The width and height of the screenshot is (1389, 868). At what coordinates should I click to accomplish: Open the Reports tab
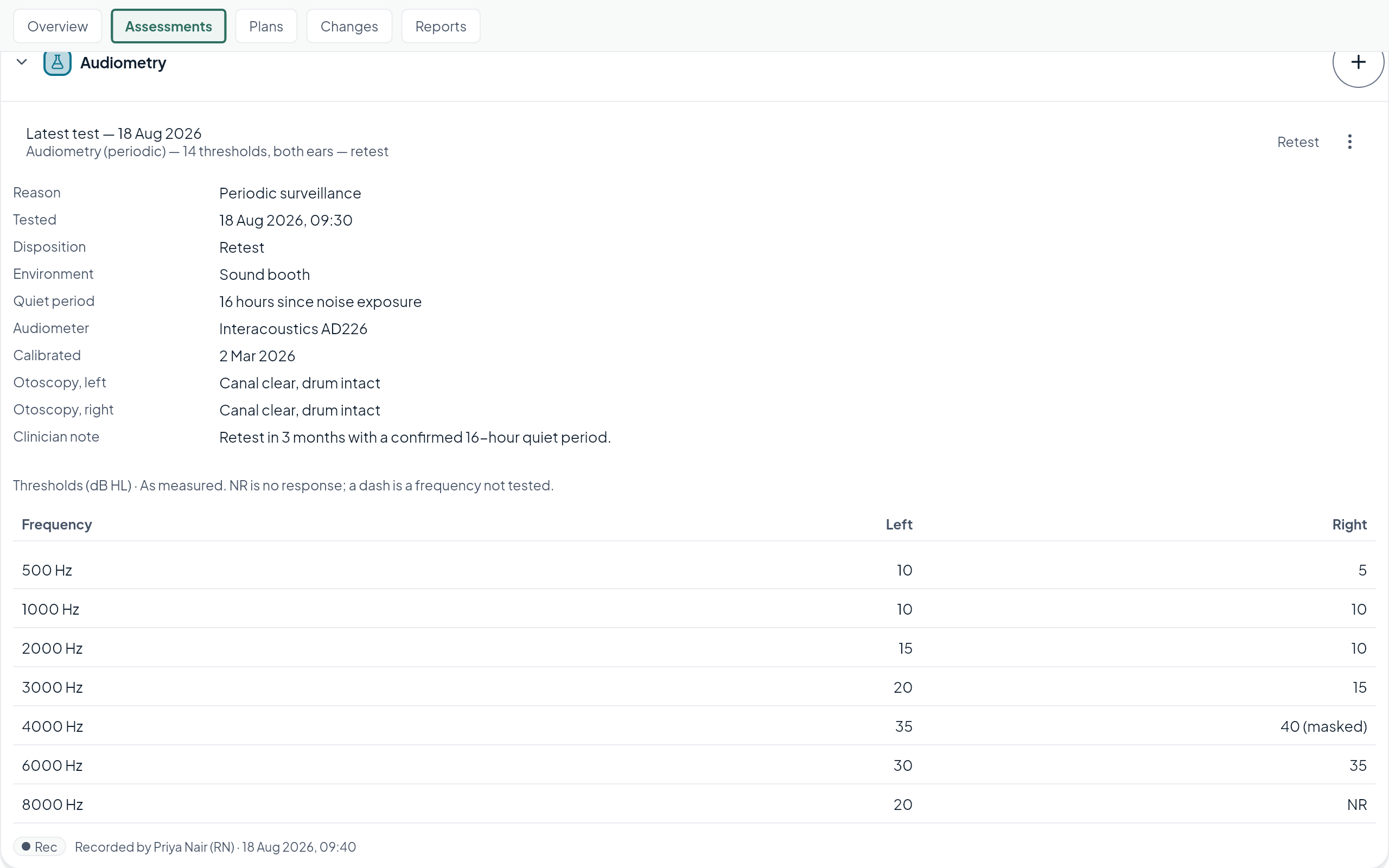(x=441, y=27)
